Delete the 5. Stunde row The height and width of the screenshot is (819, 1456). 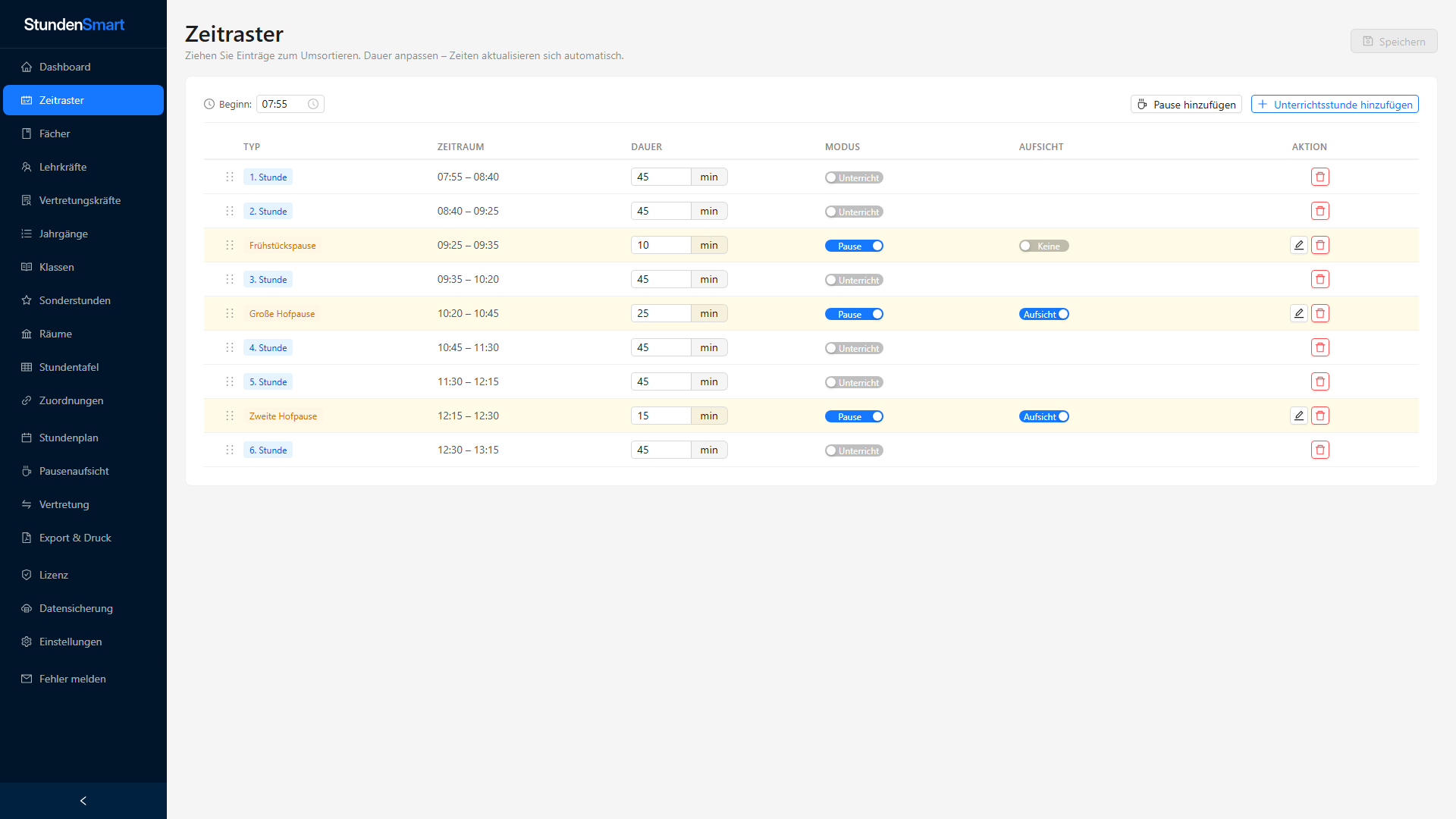1319,381
